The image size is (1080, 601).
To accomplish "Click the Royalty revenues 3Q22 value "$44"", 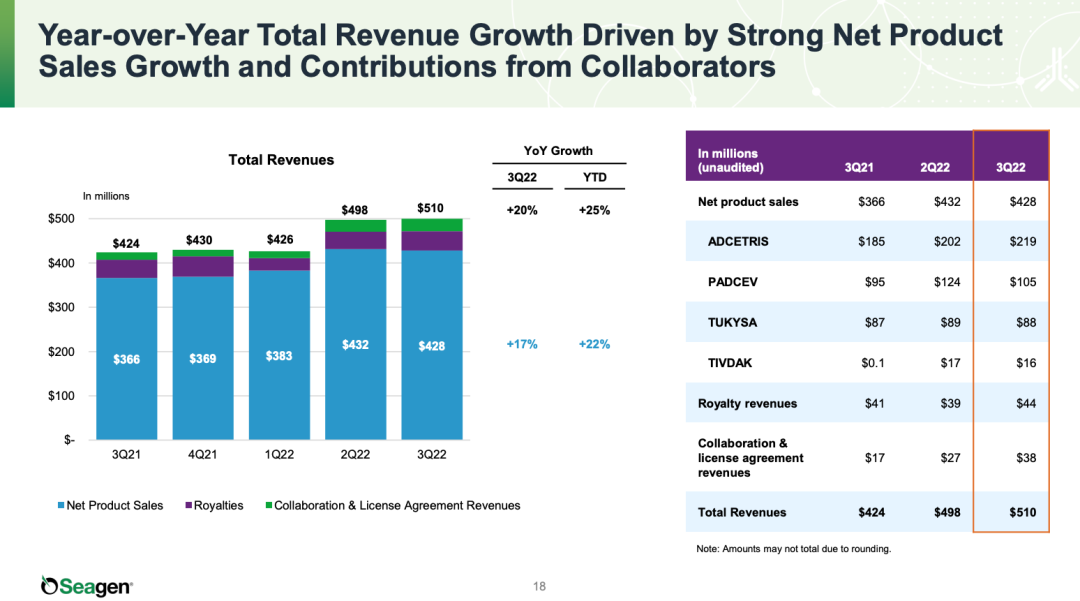I will (x=1026, y=403).
